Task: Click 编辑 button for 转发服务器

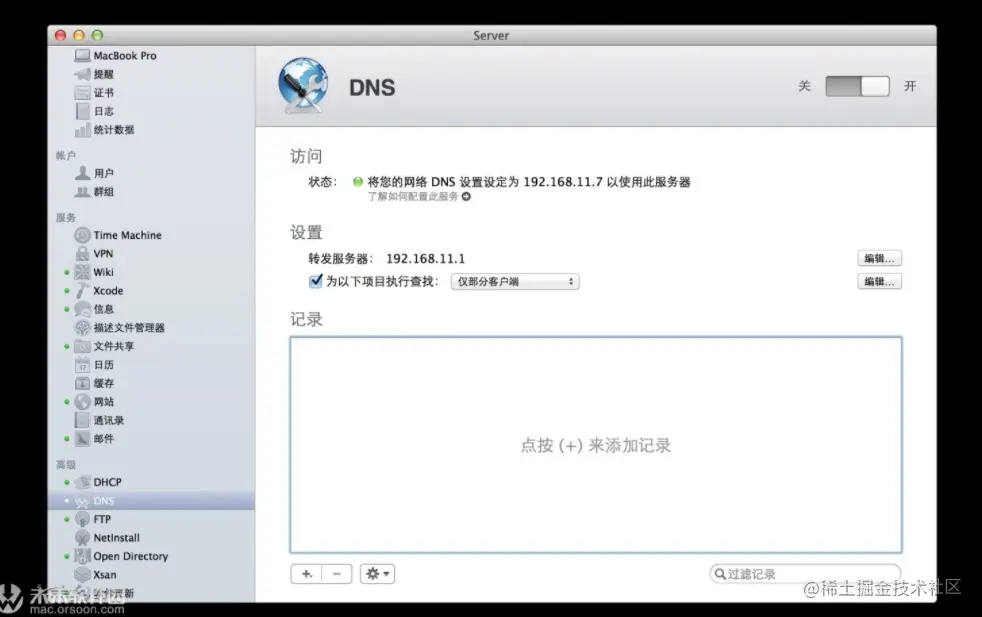Action: coord(879,258)
